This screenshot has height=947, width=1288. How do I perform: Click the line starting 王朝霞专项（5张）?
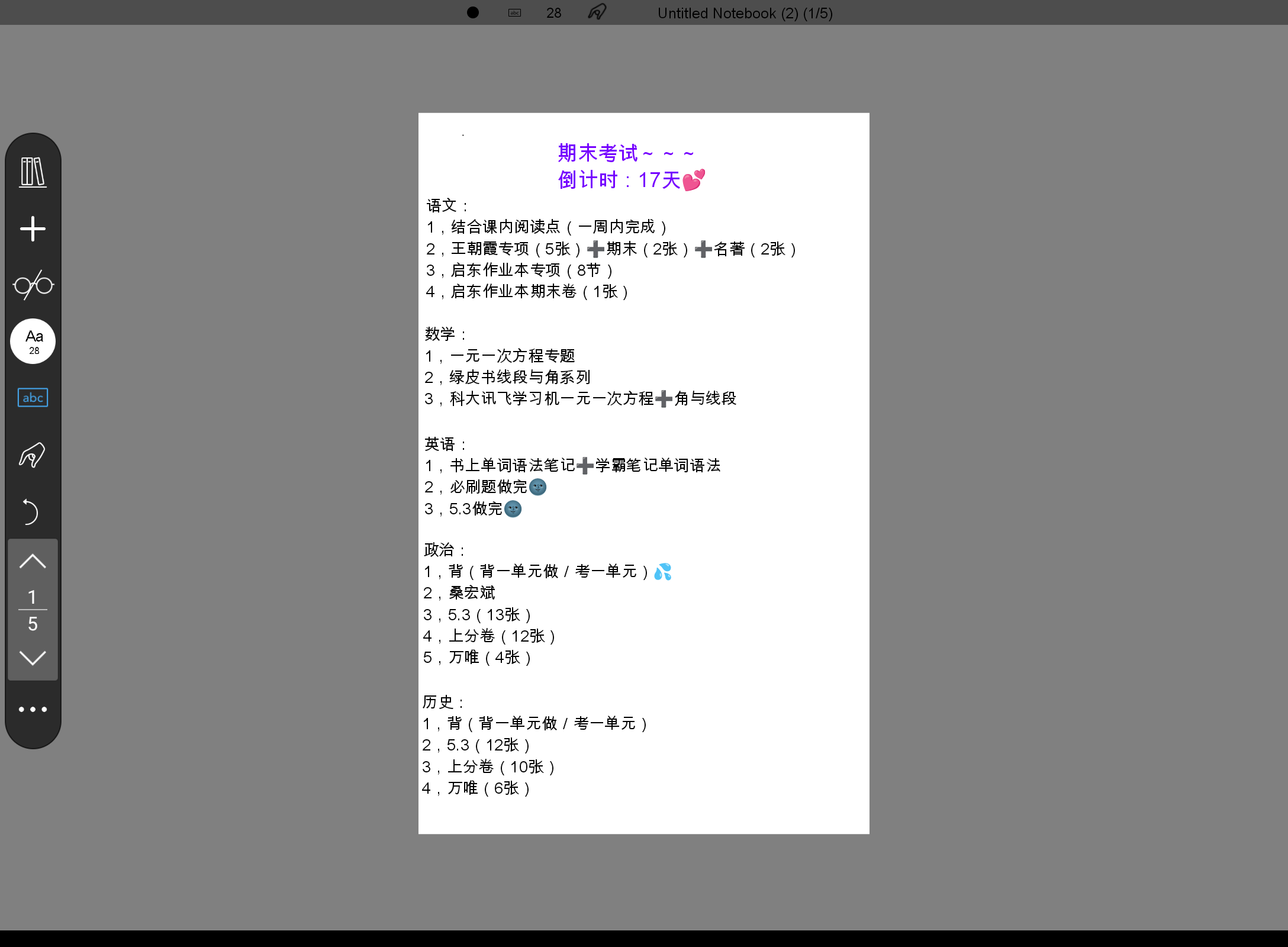[612, 249]
